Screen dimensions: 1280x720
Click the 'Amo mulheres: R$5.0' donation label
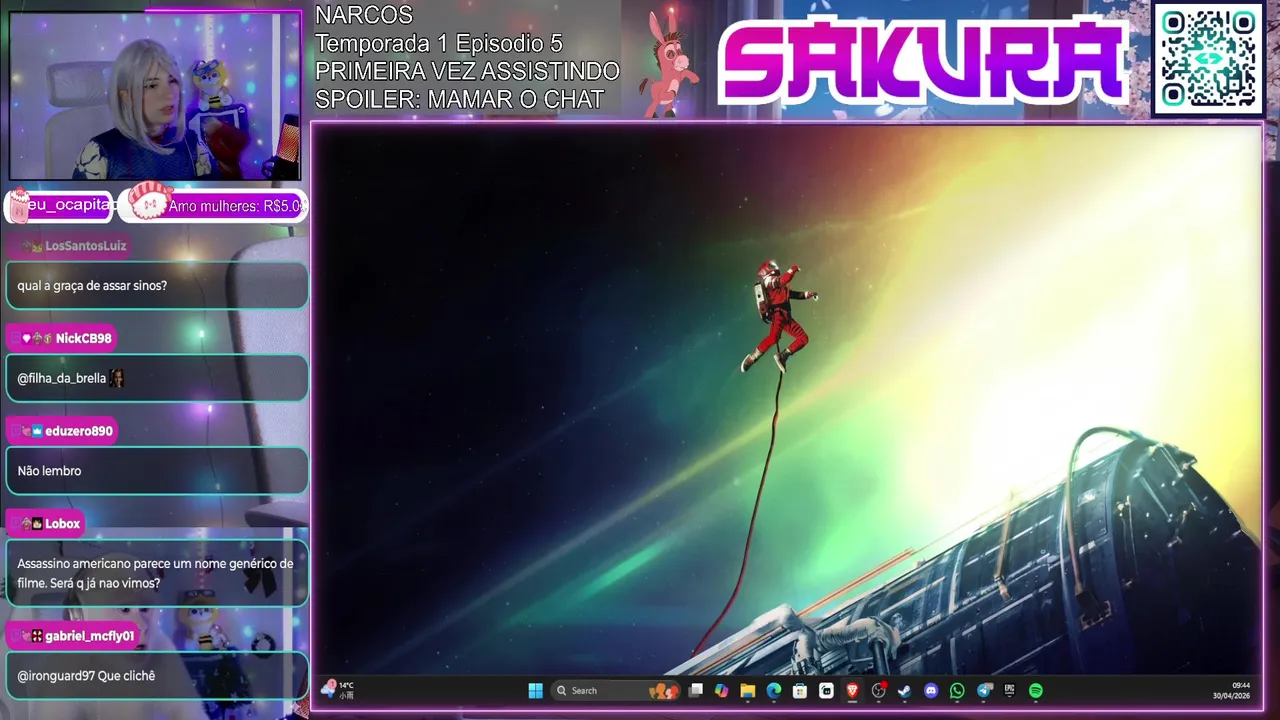(236, 206)
